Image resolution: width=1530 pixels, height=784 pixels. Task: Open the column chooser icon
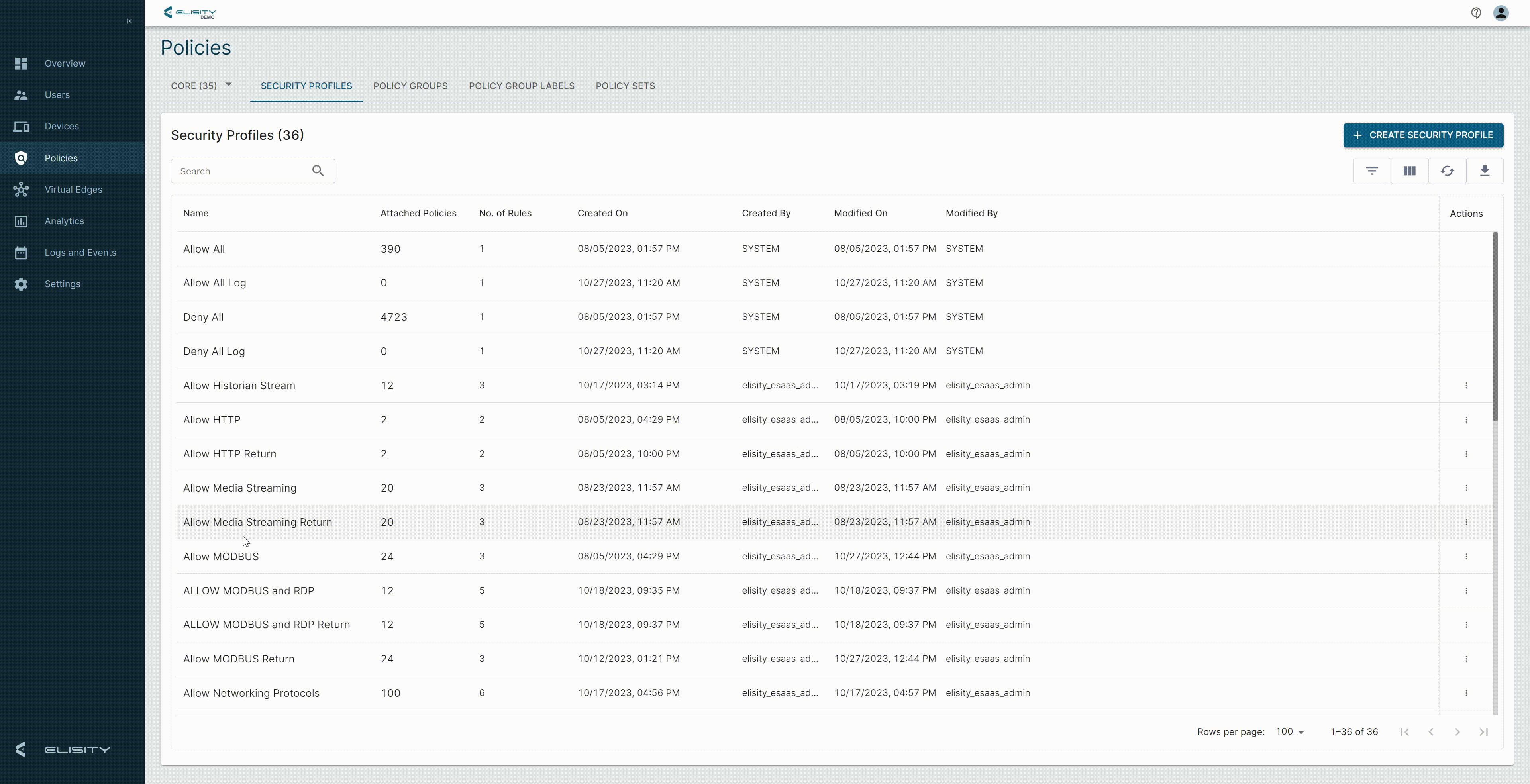(x=1409, y=171)
